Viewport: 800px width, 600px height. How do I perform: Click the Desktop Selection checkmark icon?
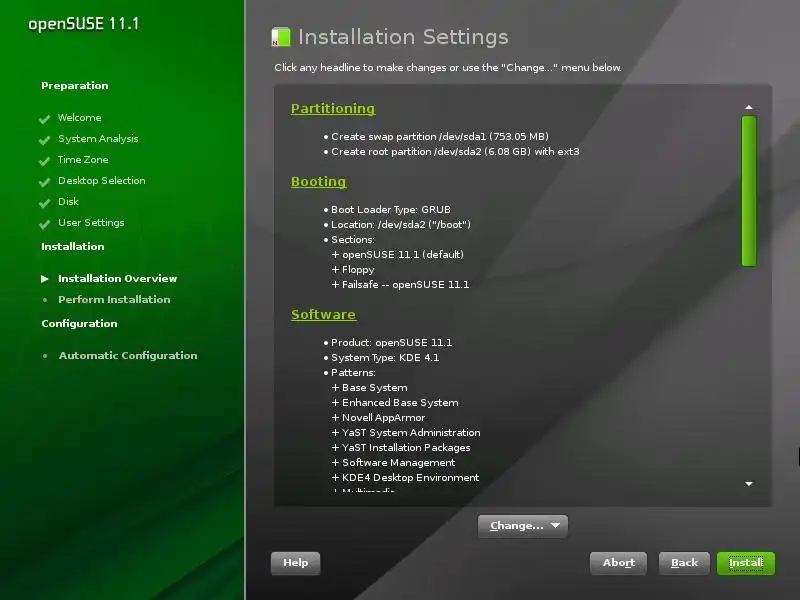(44, 182)
